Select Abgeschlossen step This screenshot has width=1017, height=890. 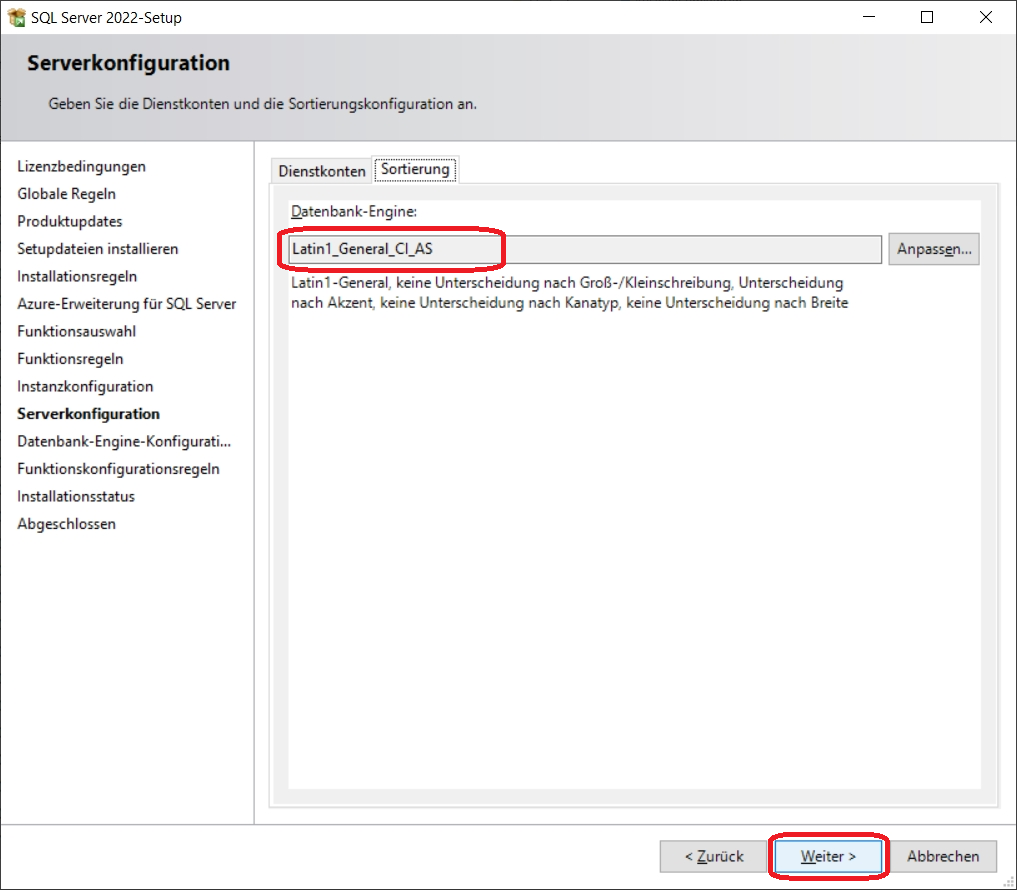click(66, 523)
